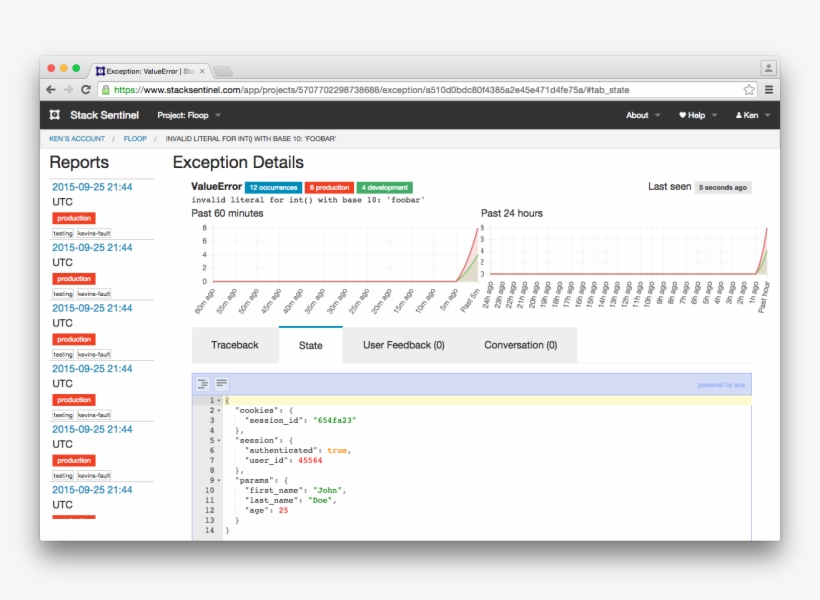The height and width of the screenshot is (600, 820).
Task: Reload the current page
Action: (x=86, y=89)
